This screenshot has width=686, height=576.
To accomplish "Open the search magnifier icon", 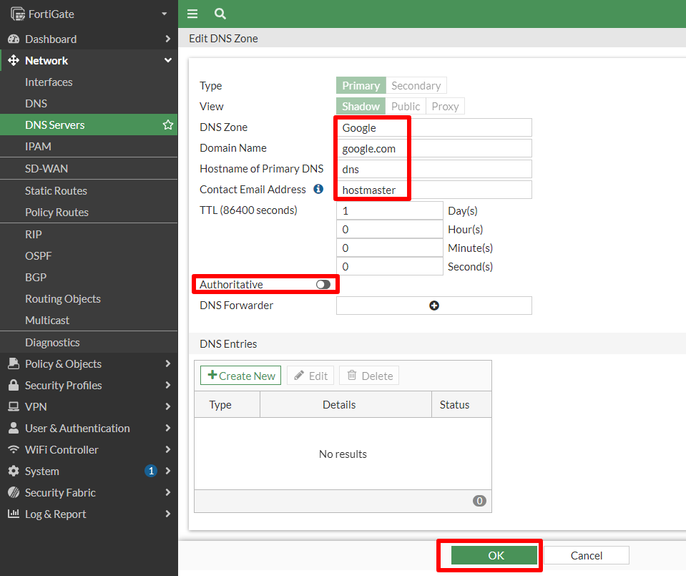I will pos(220,14).
